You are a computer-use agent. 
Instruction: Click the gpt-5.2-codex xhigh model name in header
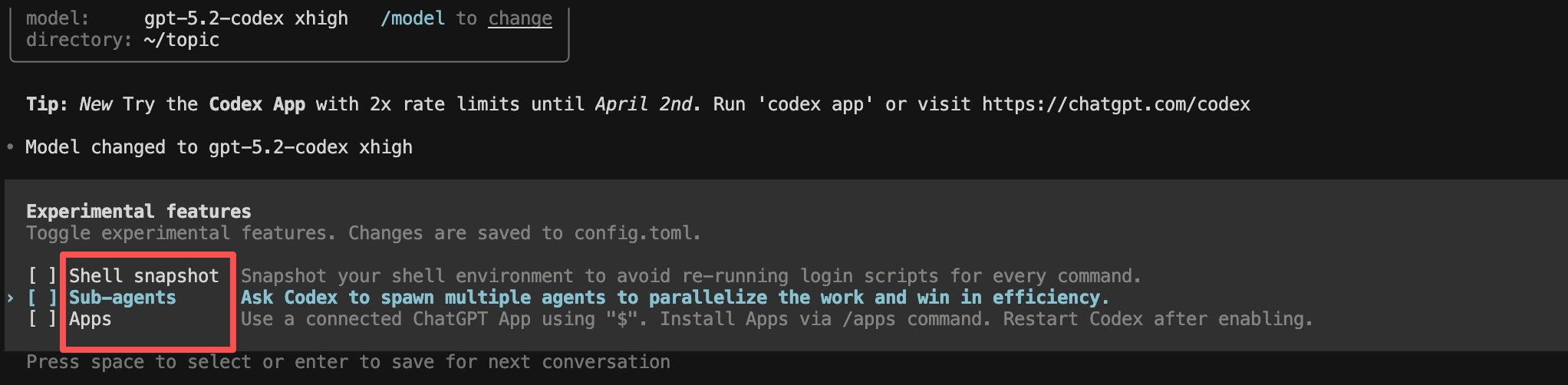tap(245, 18)
